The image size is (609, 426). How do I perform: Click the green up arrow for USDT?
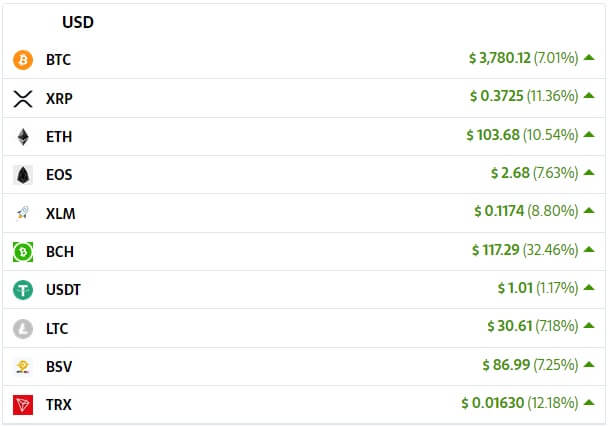click(x=589, y=287)
